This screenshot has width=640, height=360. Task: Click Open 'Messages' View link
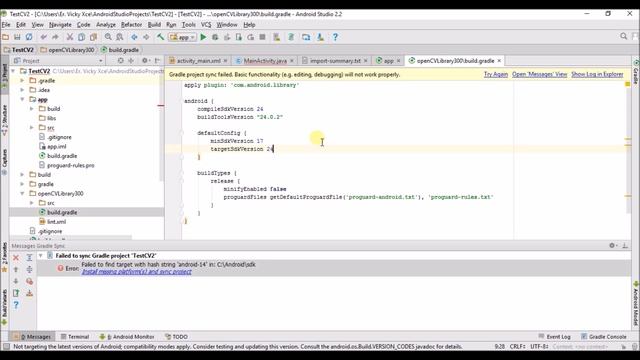540,74
